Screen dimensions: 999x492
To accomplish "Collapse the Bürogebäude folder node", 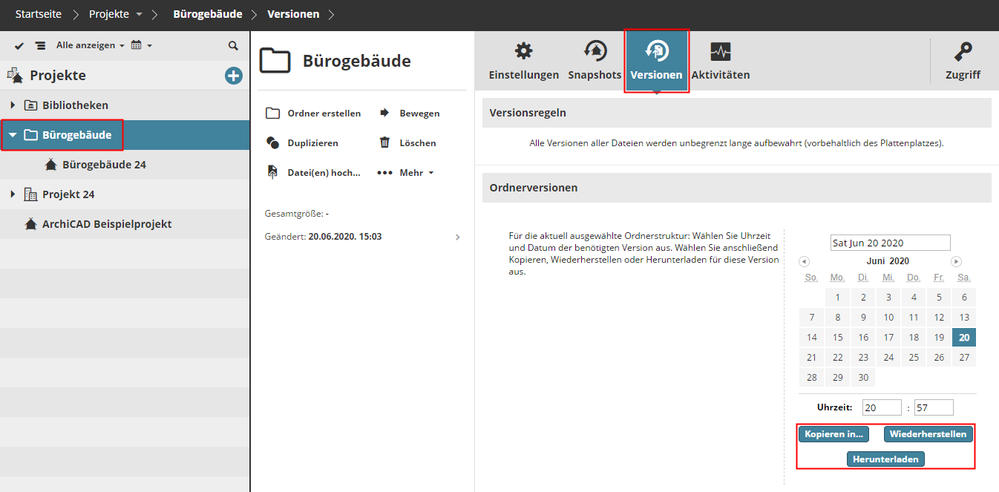I will (x=13, y=135).
